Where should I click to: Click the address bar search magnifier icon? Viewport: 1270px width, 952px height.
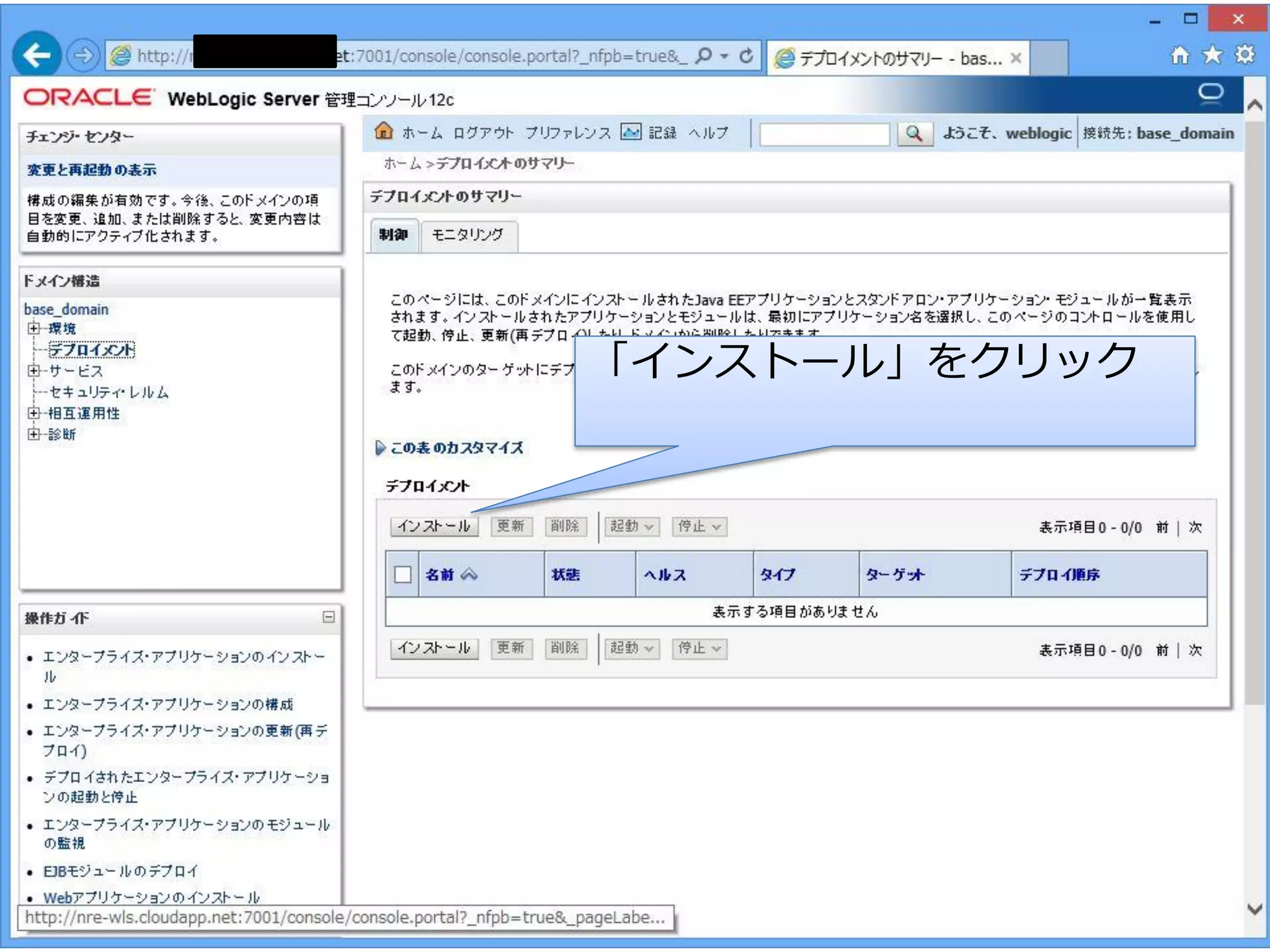[704, 56]
